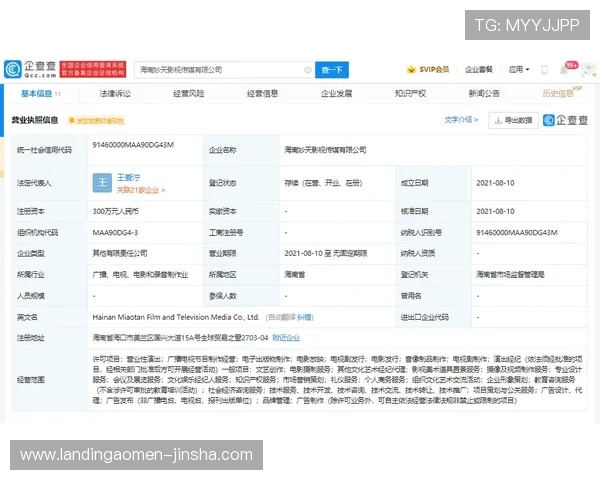This screenshot has height=480, width=600.
Task: Clear the search box text
Action: click(x=308, y=70)
